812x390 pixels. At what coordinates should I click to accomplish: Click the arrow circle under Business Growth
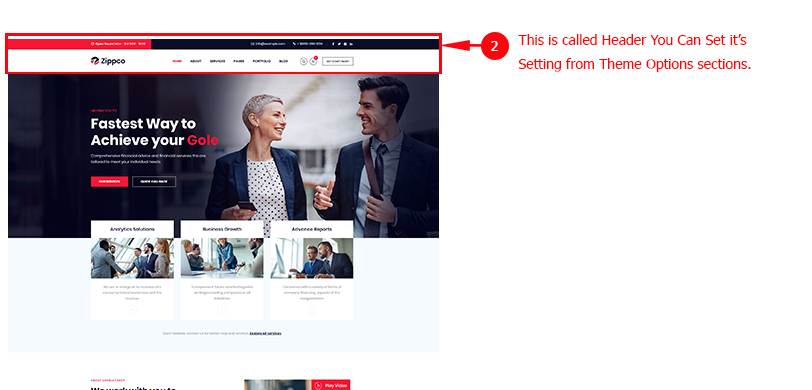222,310
